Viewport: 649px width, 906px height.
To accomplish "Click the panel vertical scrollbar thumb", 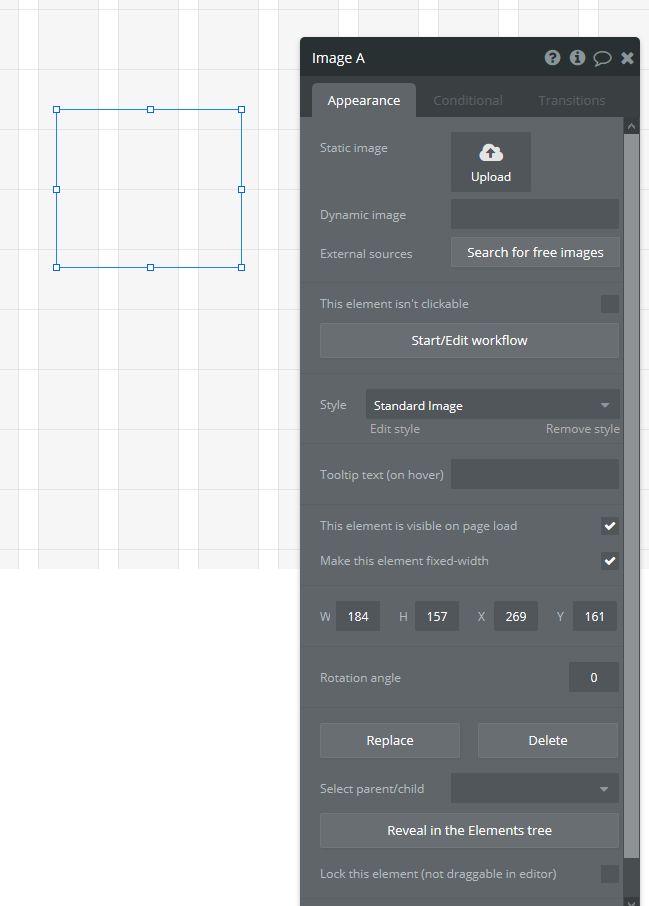I will point(632,496).
